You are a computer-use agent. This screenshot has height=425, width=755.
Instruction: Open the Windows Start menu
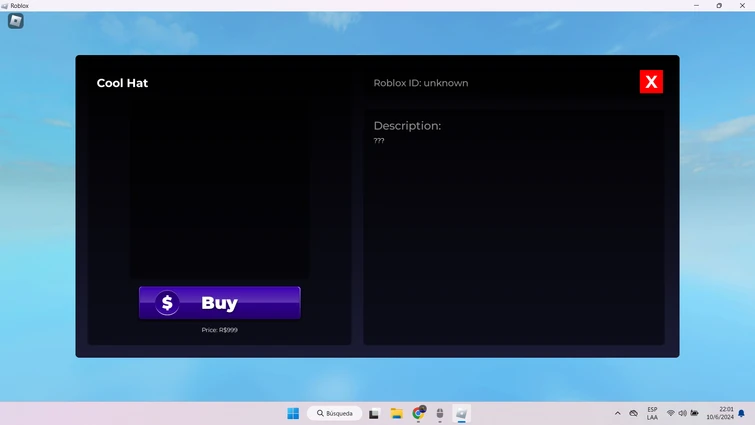point(293,413)
